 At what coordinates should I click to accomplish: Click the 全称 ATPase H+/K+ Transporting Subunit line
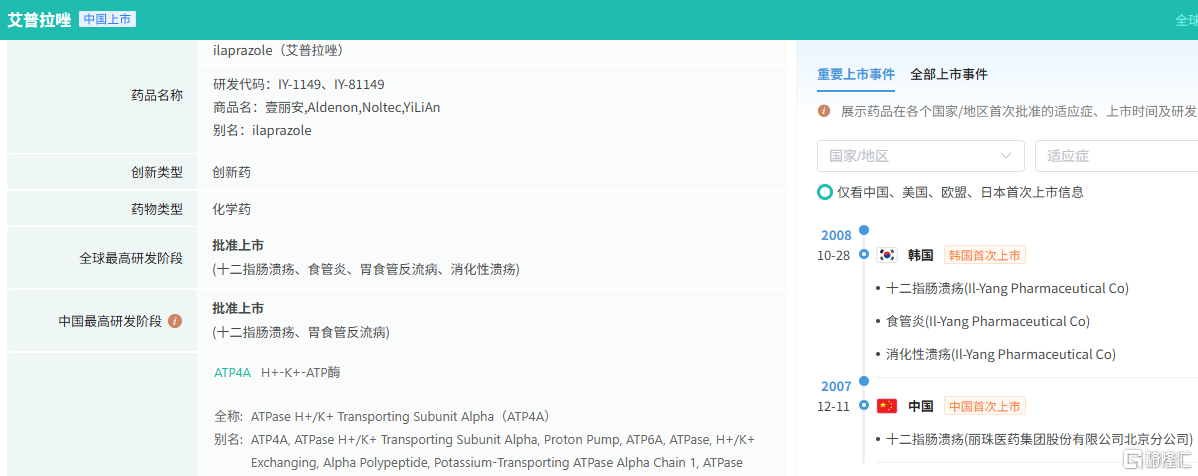382,417
